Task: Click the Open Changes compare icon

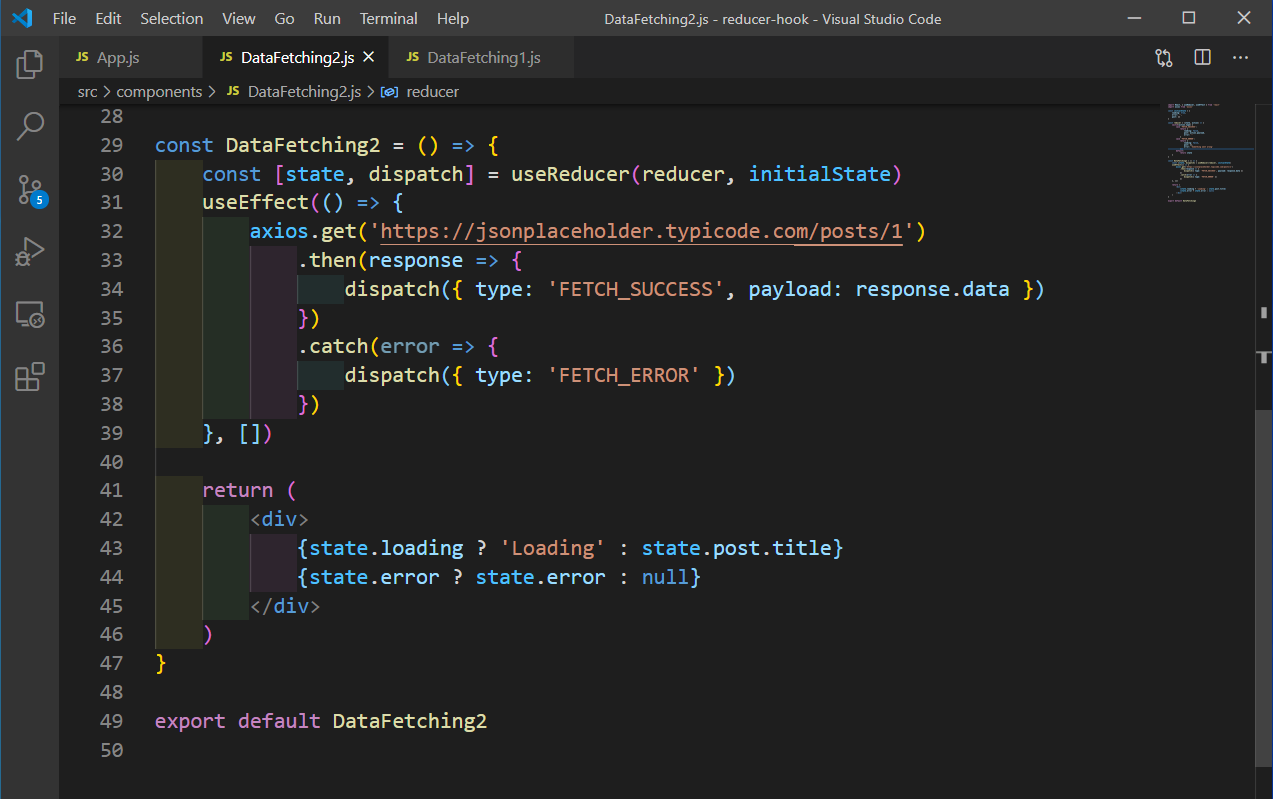Action: click(1164, 58)
